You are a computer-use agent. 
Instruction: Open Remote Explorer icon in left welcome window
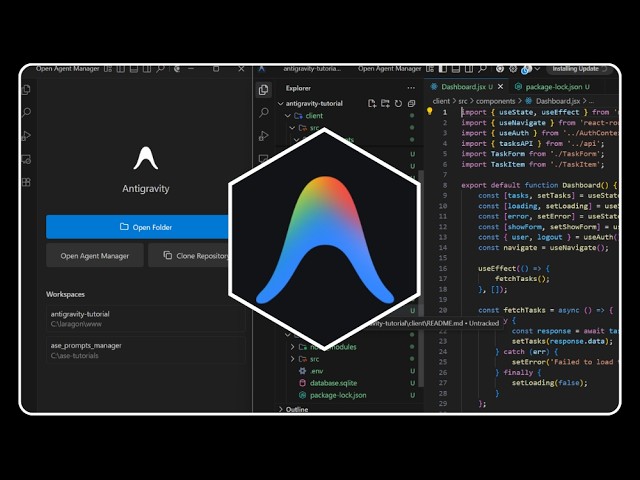point(27,159)
